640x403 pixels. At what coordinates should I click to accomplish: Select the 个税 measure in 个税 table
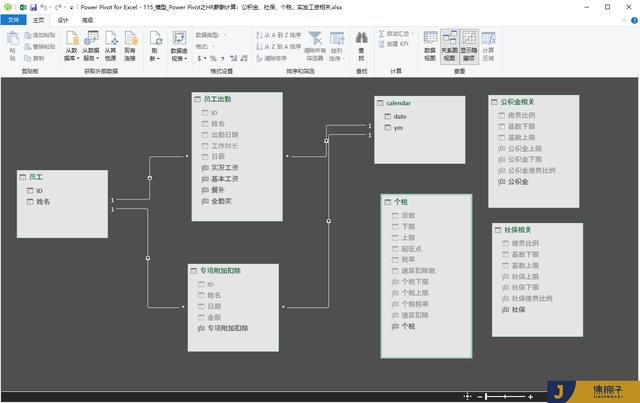click(x=408, y=326)
